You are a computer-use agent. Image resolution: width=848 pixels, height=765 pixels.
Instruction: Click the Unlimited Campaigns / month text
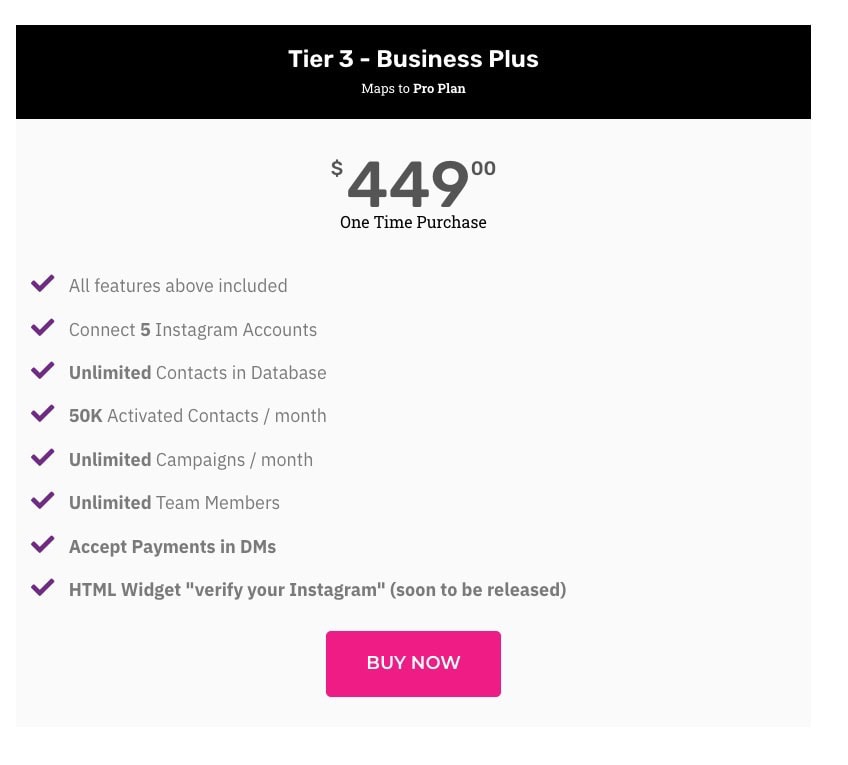click(191, 460)
